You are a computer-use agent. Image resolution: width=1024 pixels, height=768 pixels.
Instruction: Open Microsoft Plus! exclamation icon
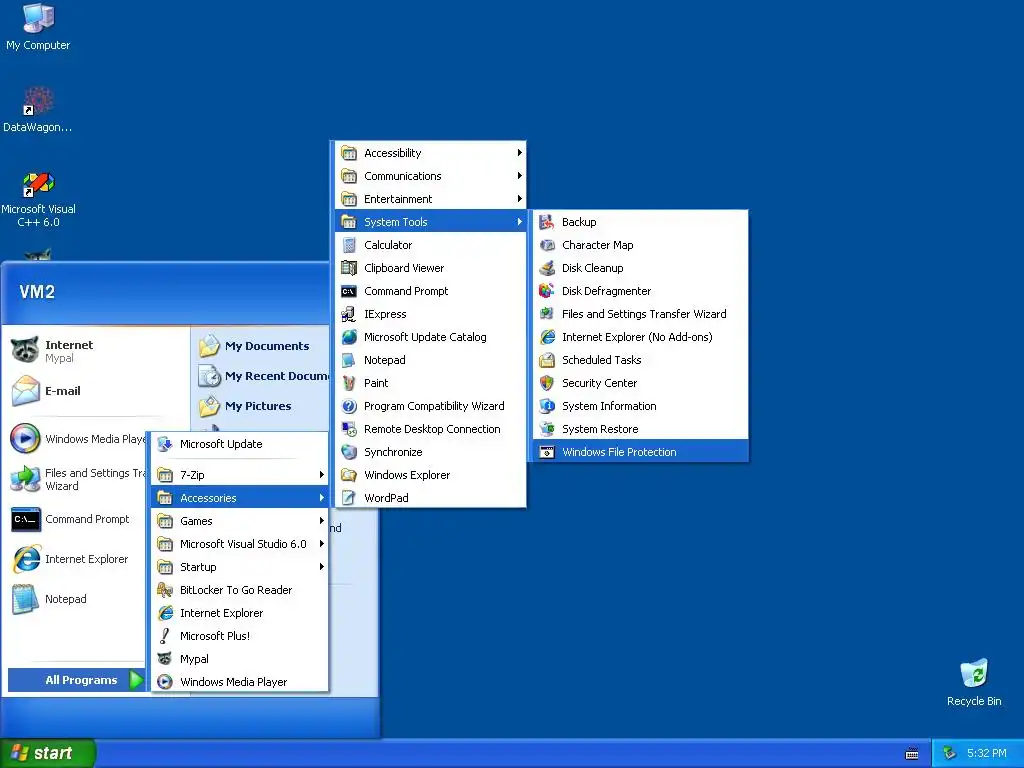point(165,636)
